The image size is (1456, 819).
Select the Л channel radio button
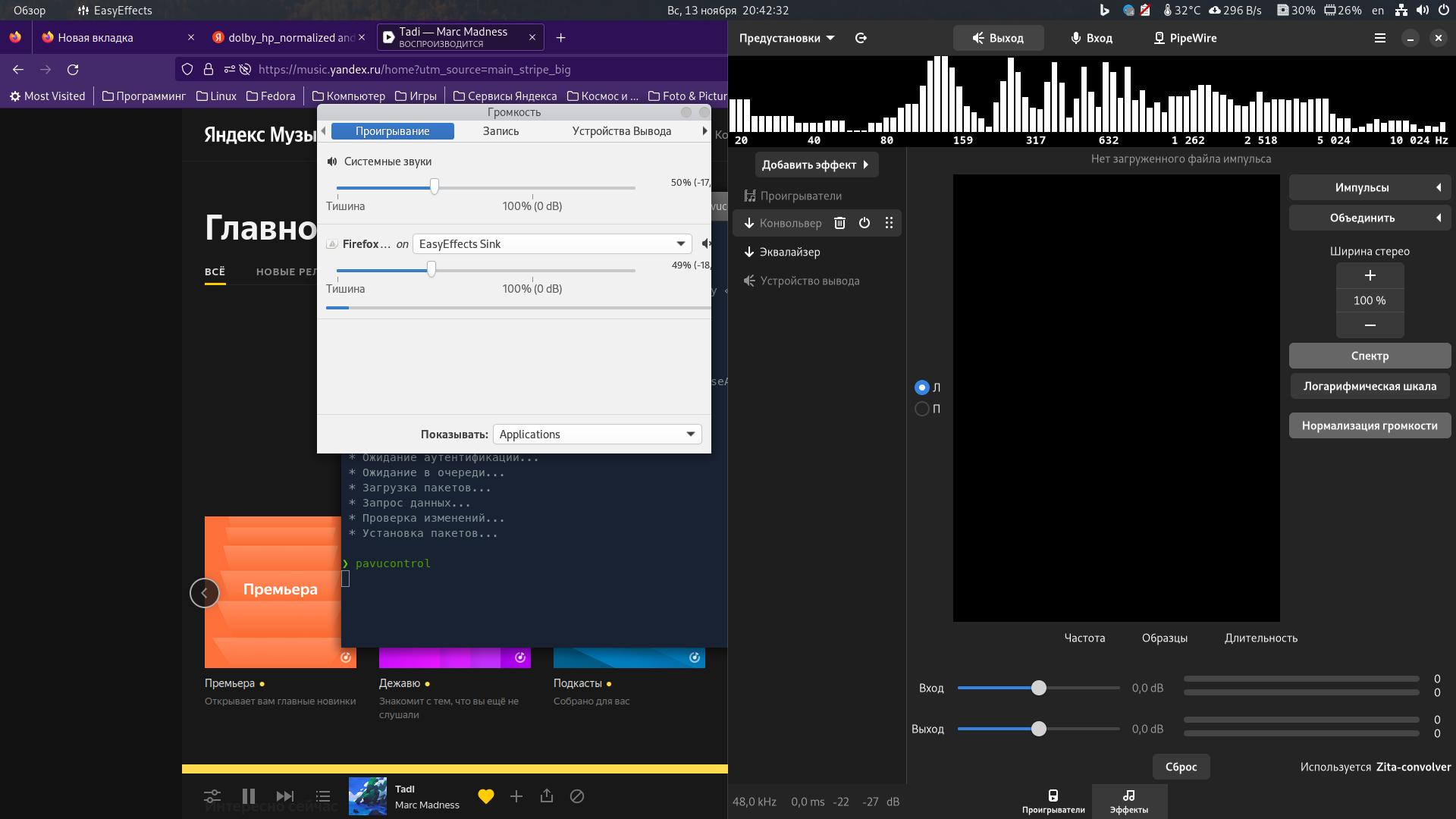tap(922, 388)
